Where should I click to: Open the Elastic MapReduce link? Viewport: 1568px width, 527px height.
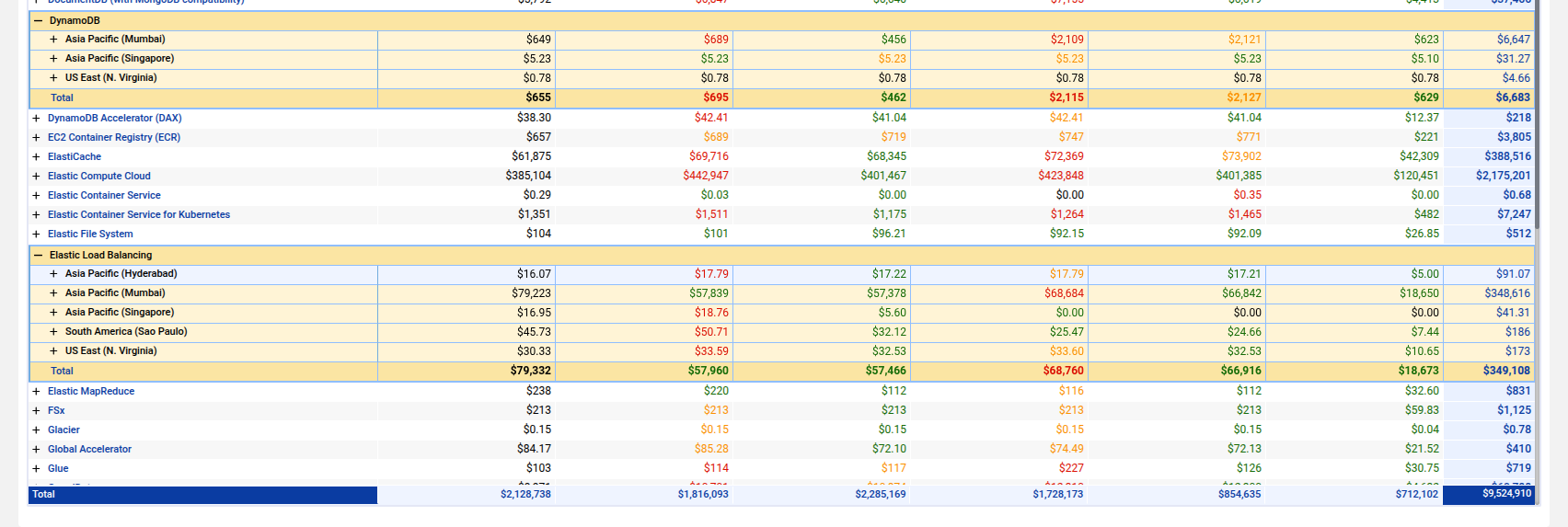coord(91,391)
